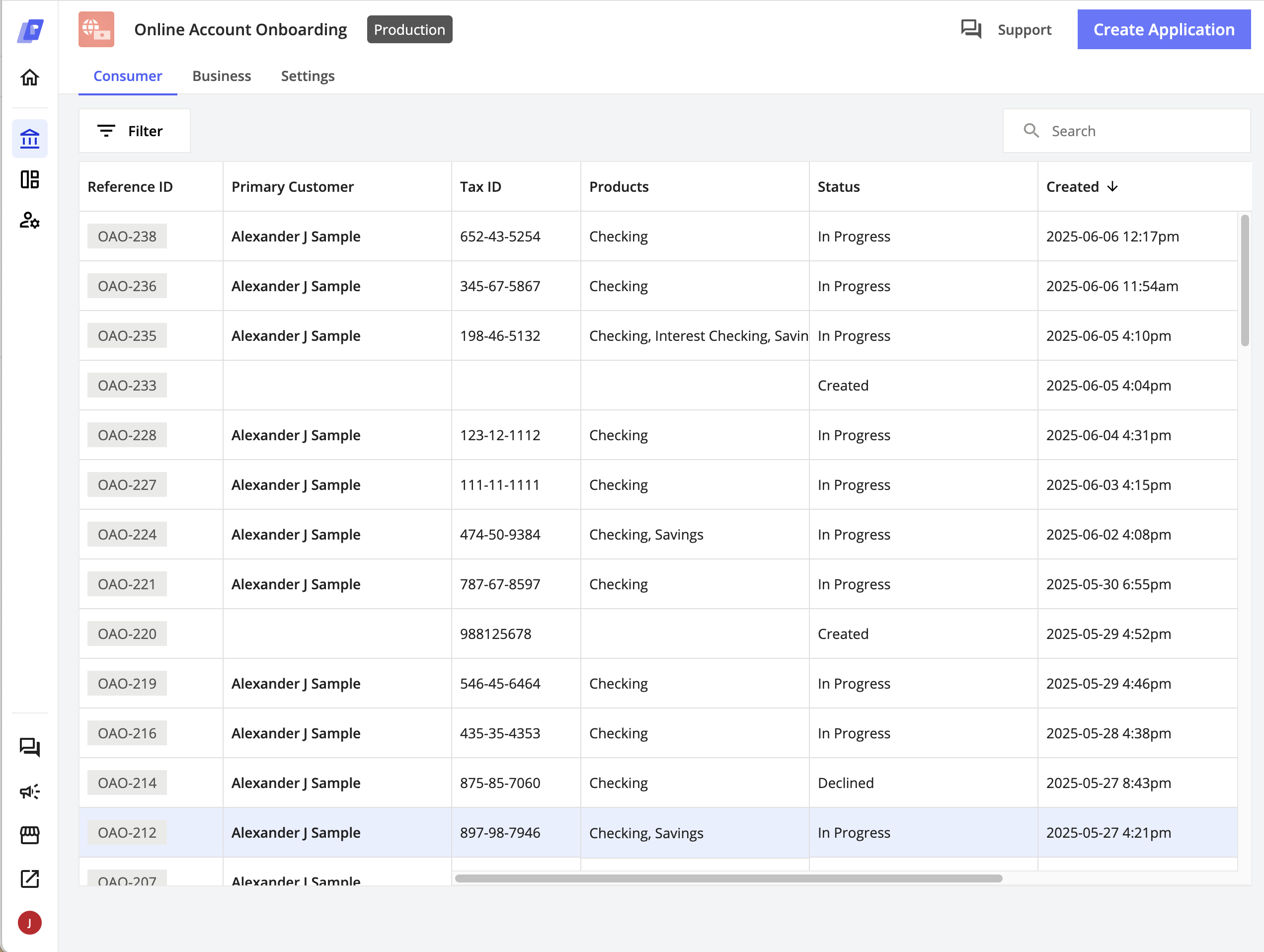Click into the Search field

pos(1137,131)
